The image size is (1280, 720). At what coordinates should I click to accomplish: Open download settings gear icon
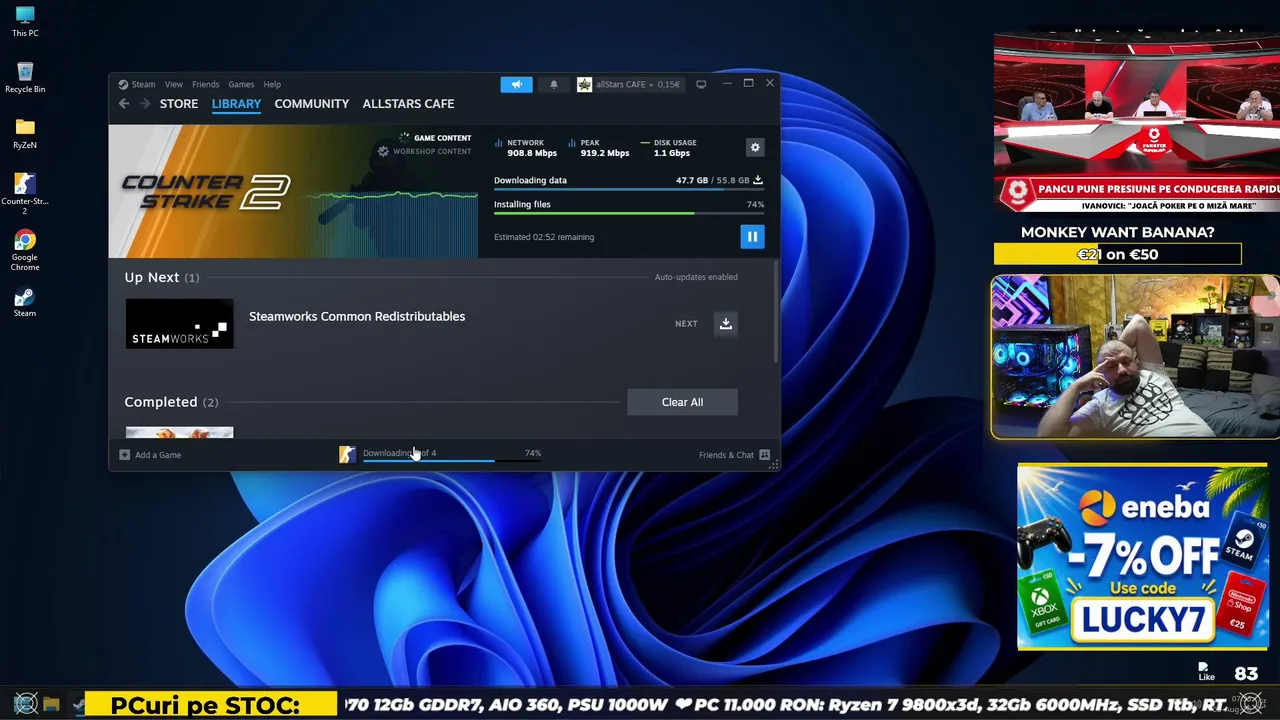click(755, 147)
